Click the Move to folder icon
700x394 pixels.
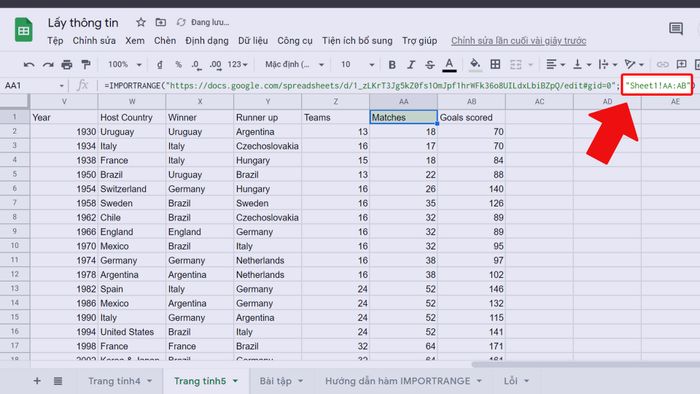pyautogui.click(x=161, y=22)
